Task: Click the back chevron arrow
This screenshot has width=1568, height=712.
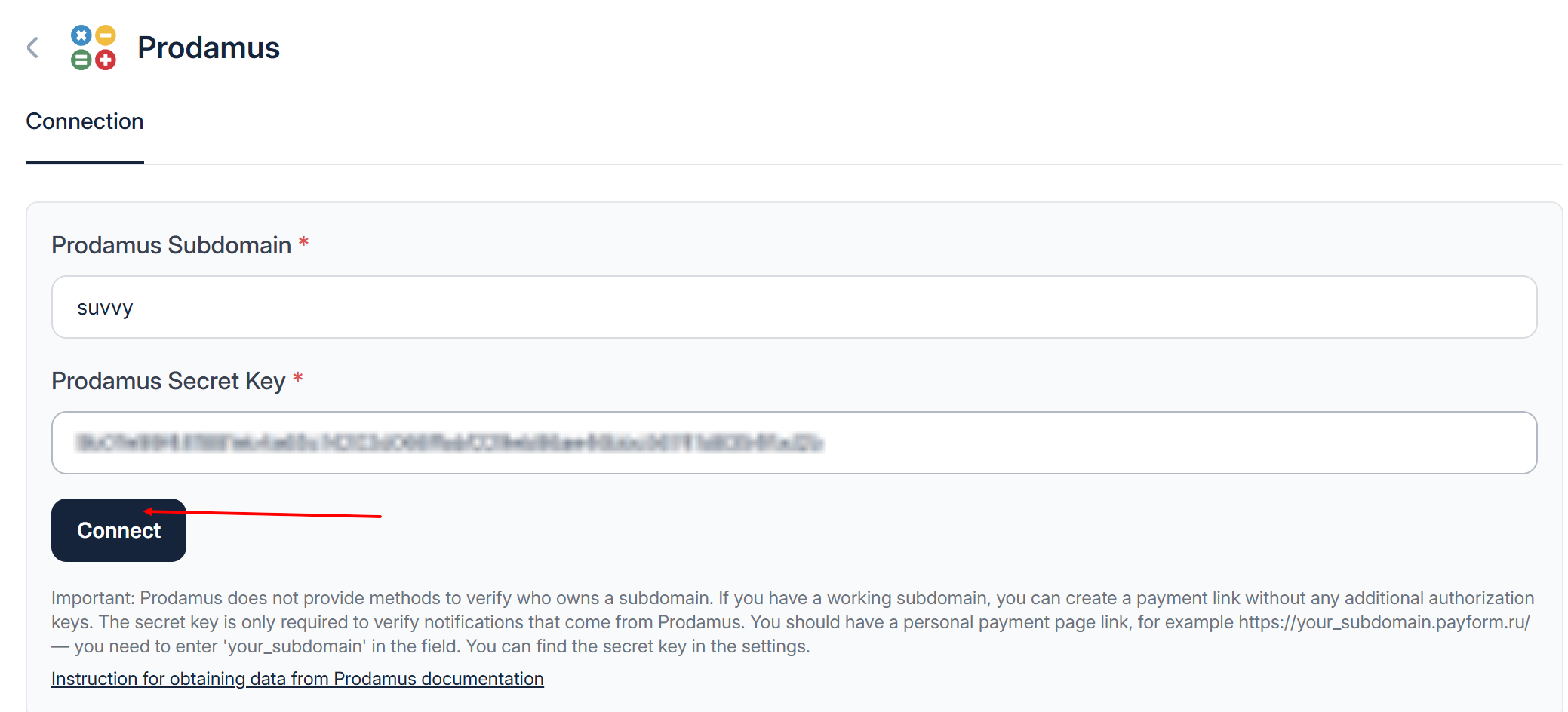Action: pos(32,48)
